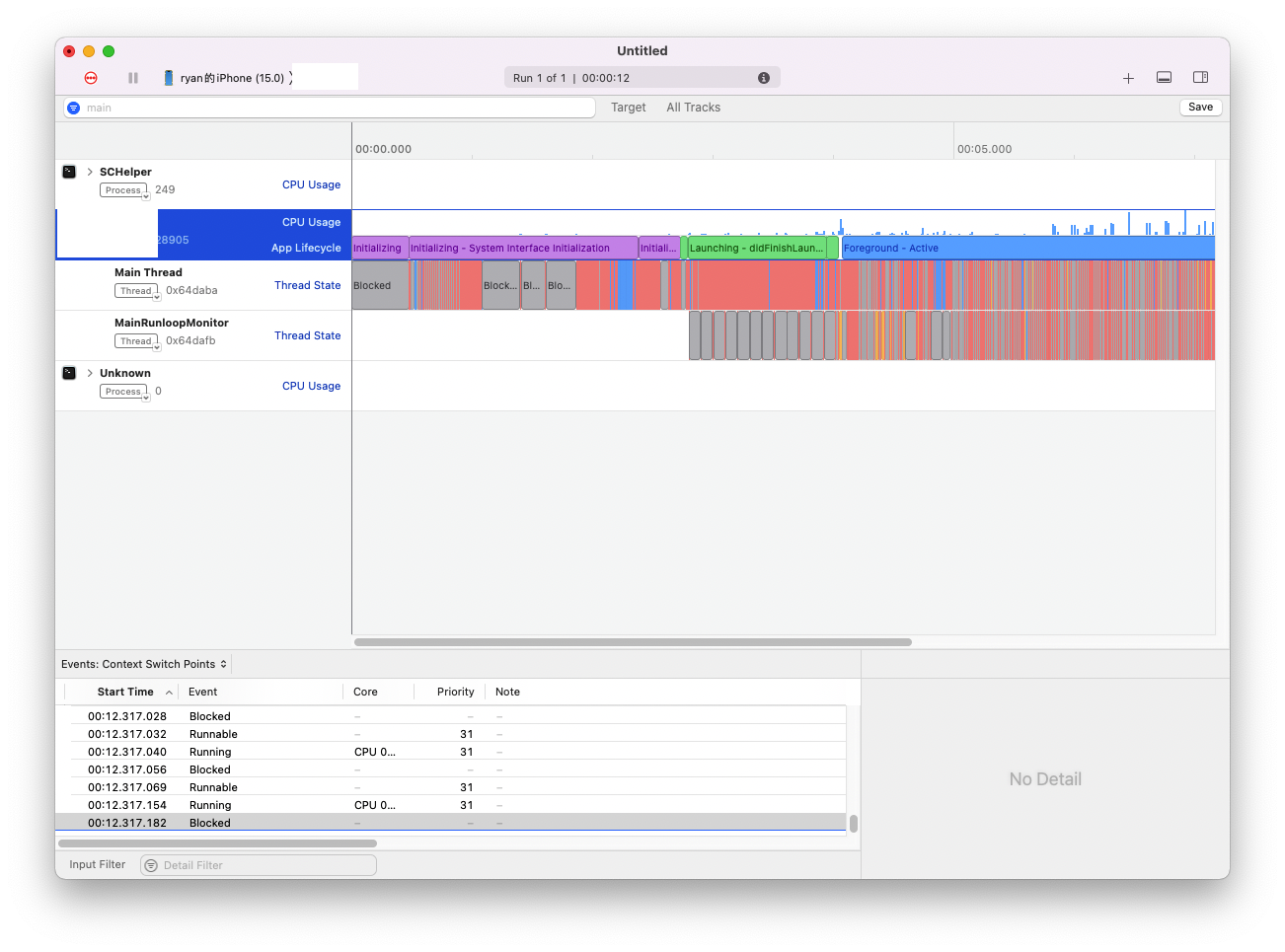The image size is (1285, 952).
Task: Sort the table by Start Time column
Action: click(125, 692)
